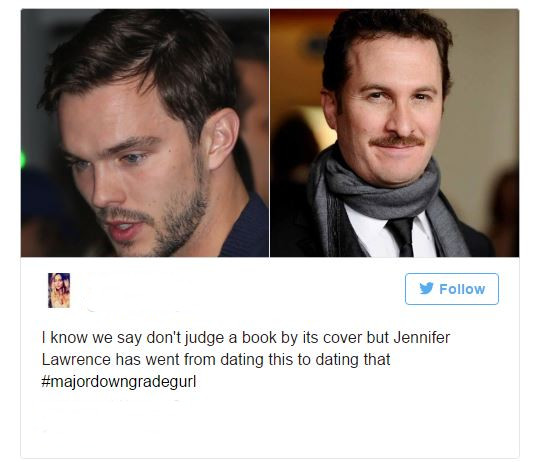Open the tweet author's profile avatar
The image size is (534, 462).
[59, 290]
